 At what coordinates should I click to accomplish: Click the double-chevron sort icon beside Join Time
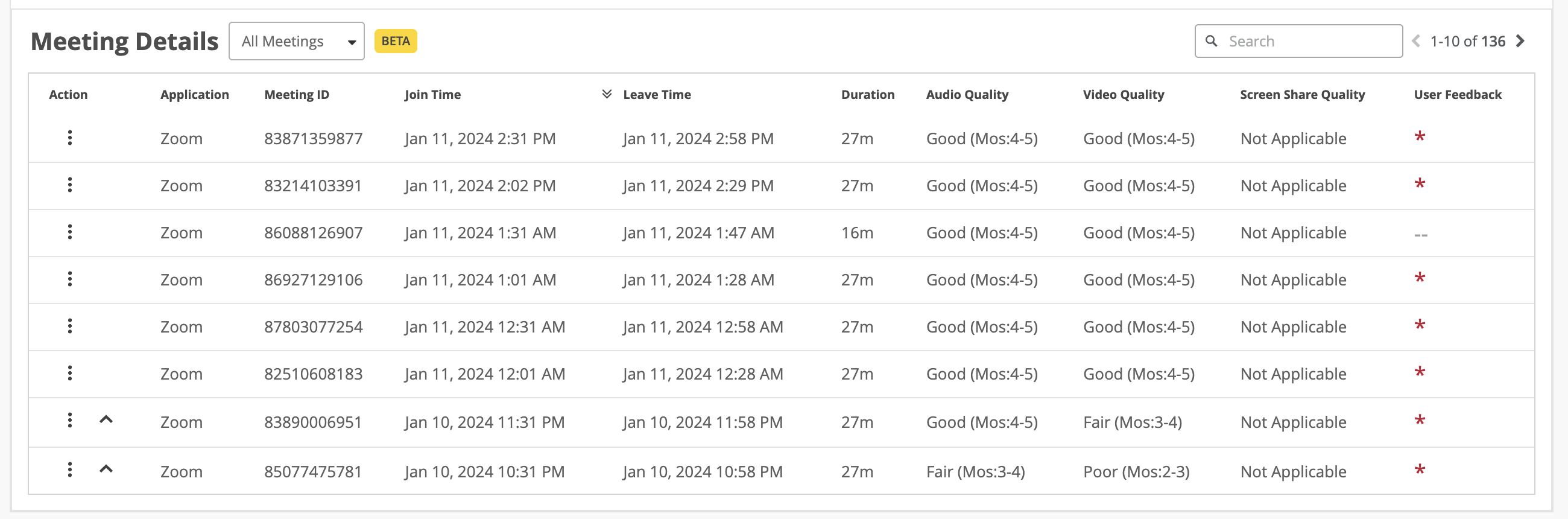[x=606, y=94]
